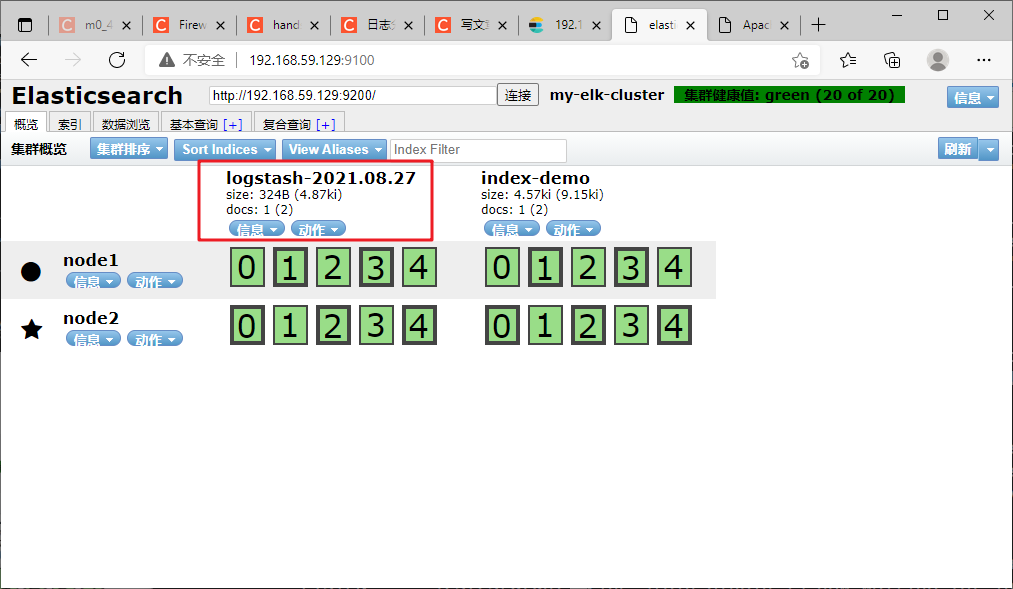Expand 动作 menu for node1
The width and height of the screenshot is (1013, 589).
tap(155, 281)
